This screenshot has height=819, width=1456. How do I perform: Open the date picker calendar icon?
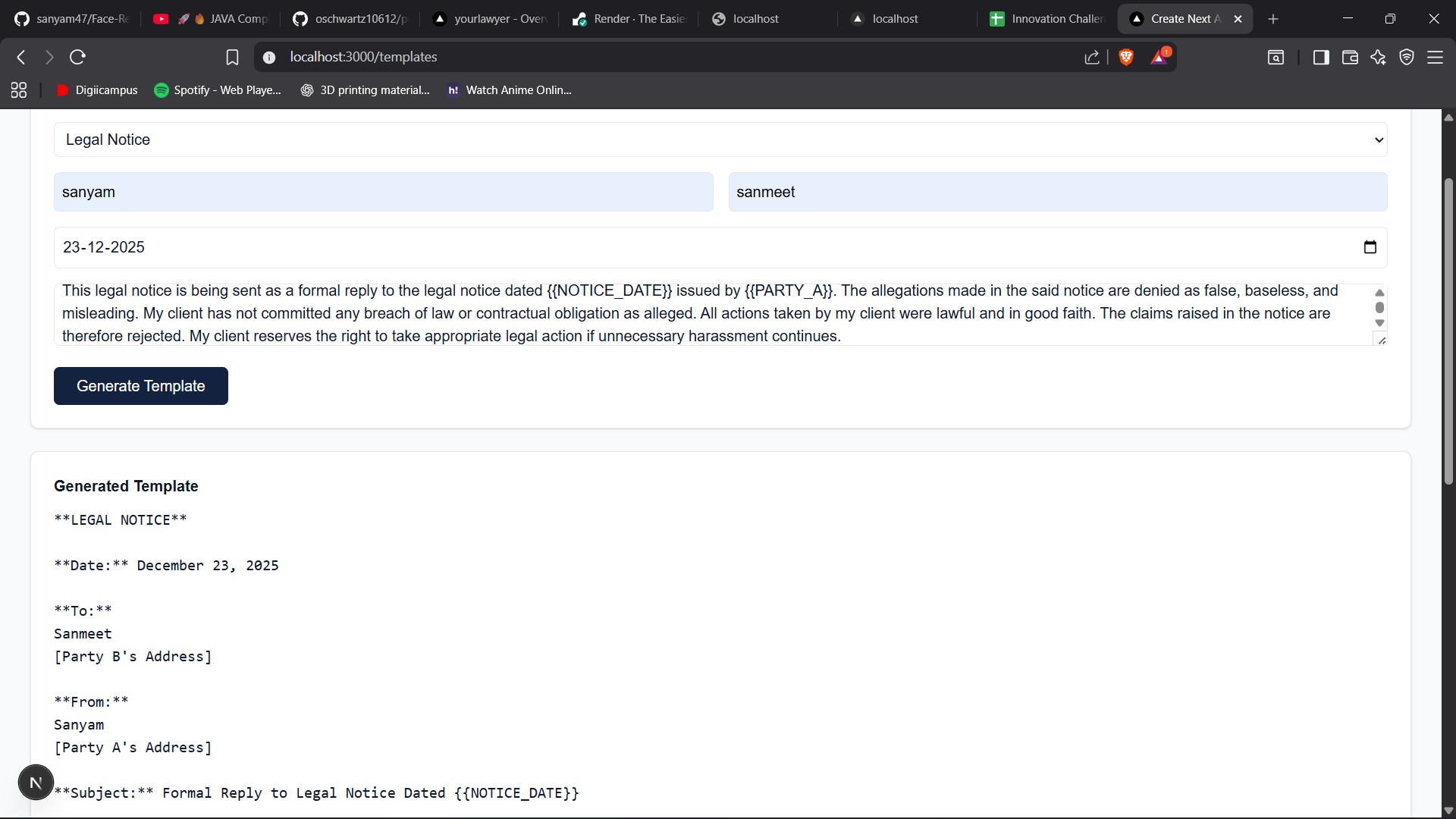1370,247
